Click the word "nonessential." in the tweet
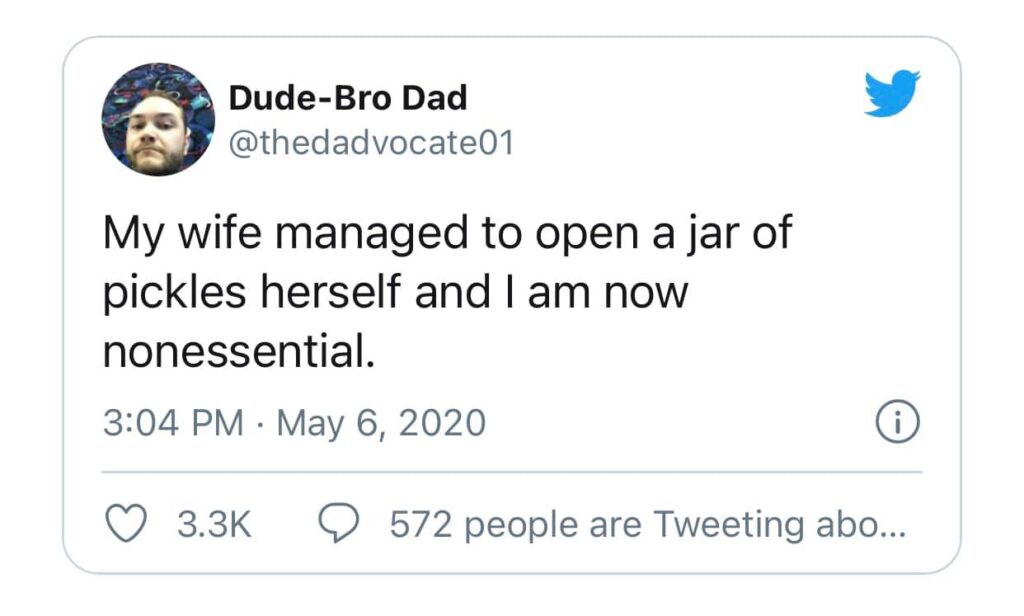This screenshot has width=1024, height=616. pyautogui.click(x=238, y=354)
